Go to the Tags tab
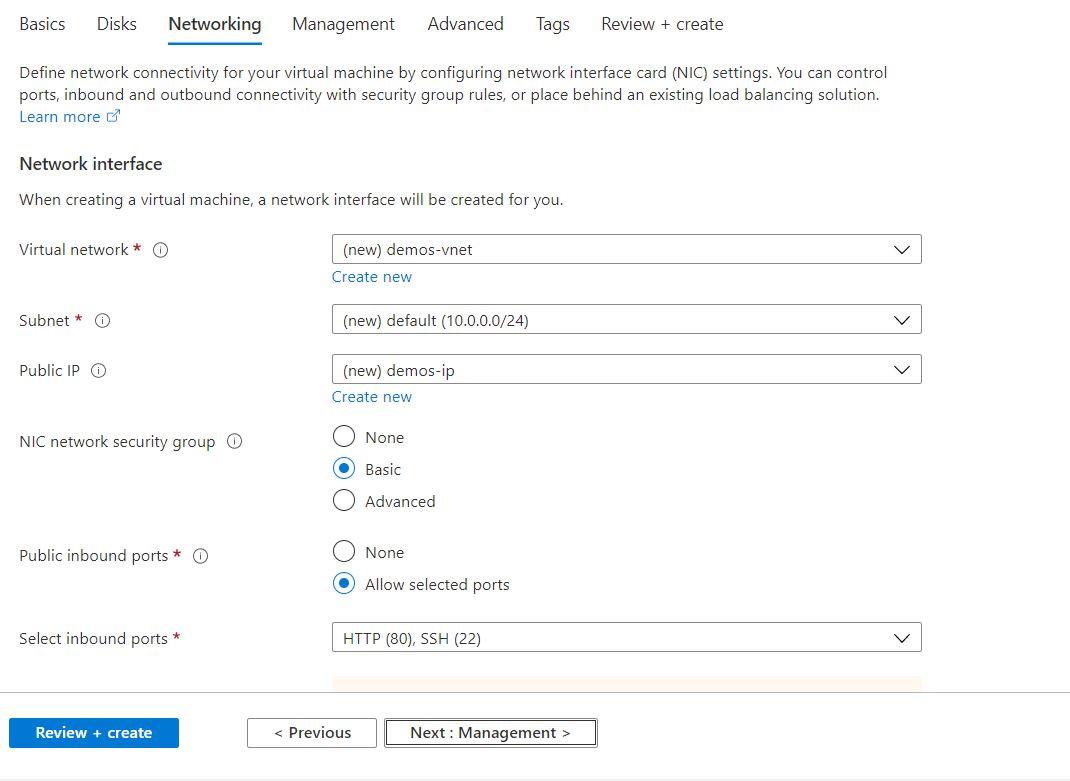1070x781 pixels. click(552, 24)
